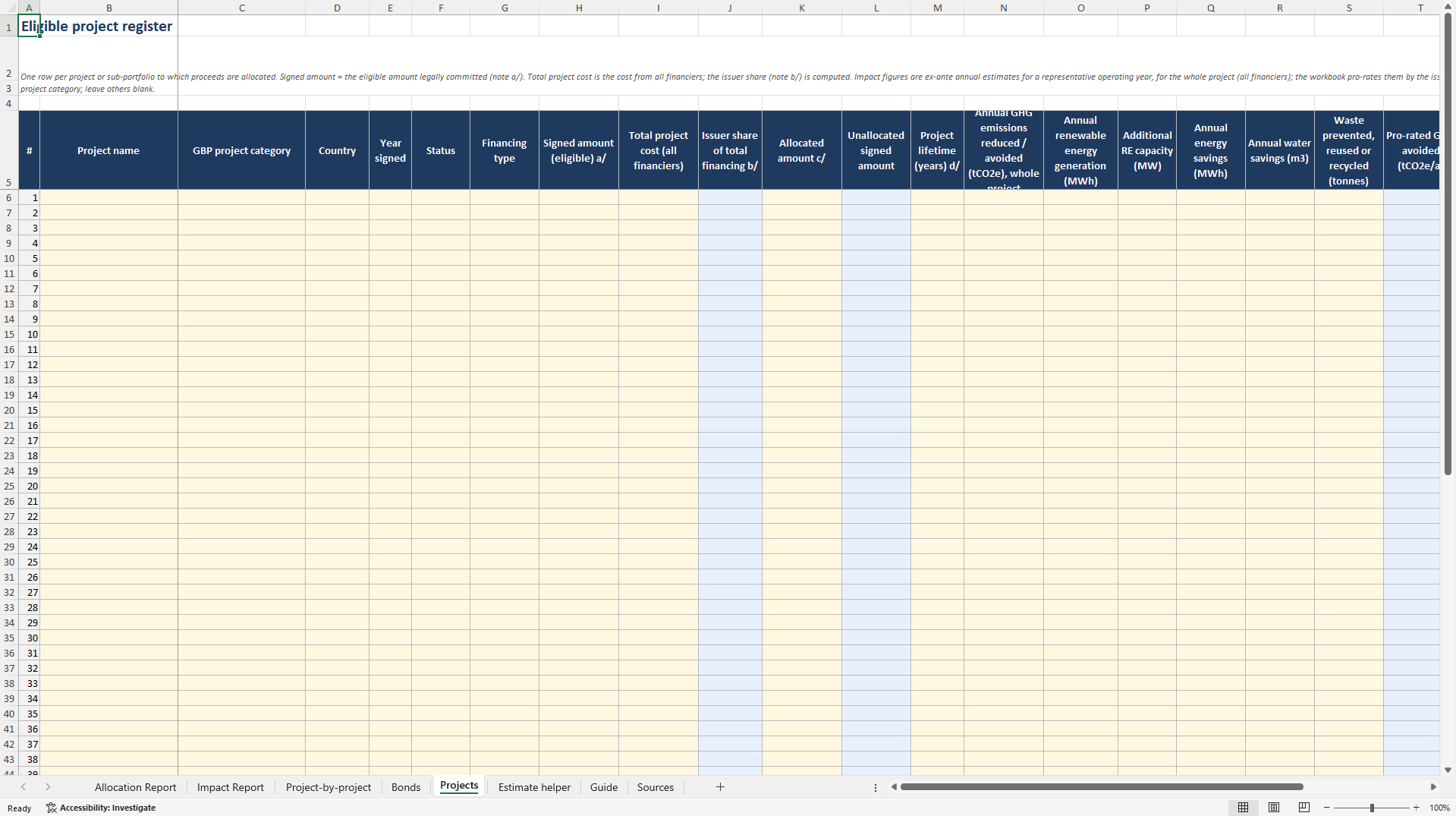Click the 'Unallocated signed amount' header cell
The image size is (1456, 816).
(876, 150)
